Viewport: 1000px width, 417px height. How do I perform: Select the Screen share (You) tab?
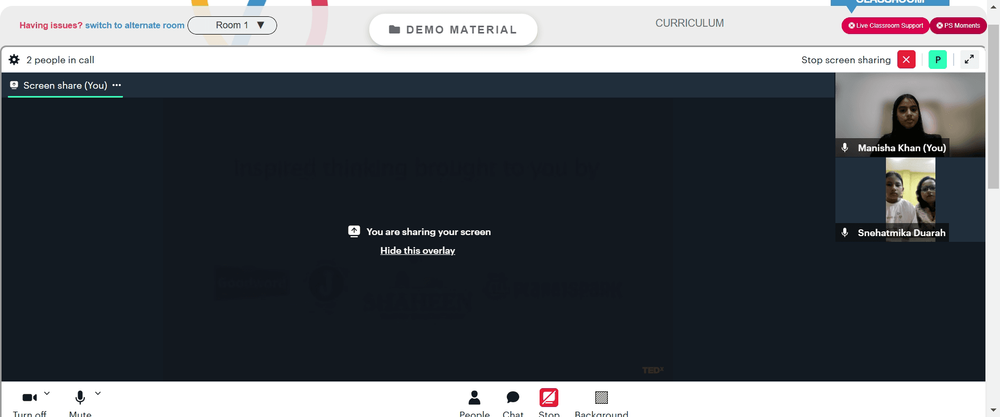(x=65, y=85)
